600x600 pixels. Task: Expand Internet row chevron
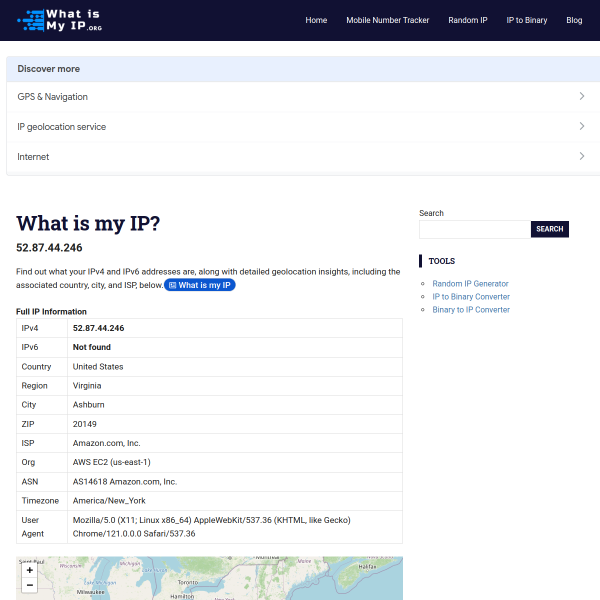[x=582, y=156]
